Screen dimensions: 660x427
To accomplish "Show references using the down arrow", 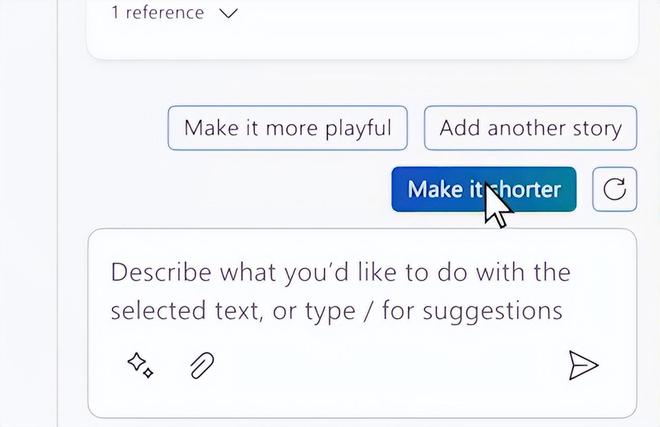I will [228, 14].
